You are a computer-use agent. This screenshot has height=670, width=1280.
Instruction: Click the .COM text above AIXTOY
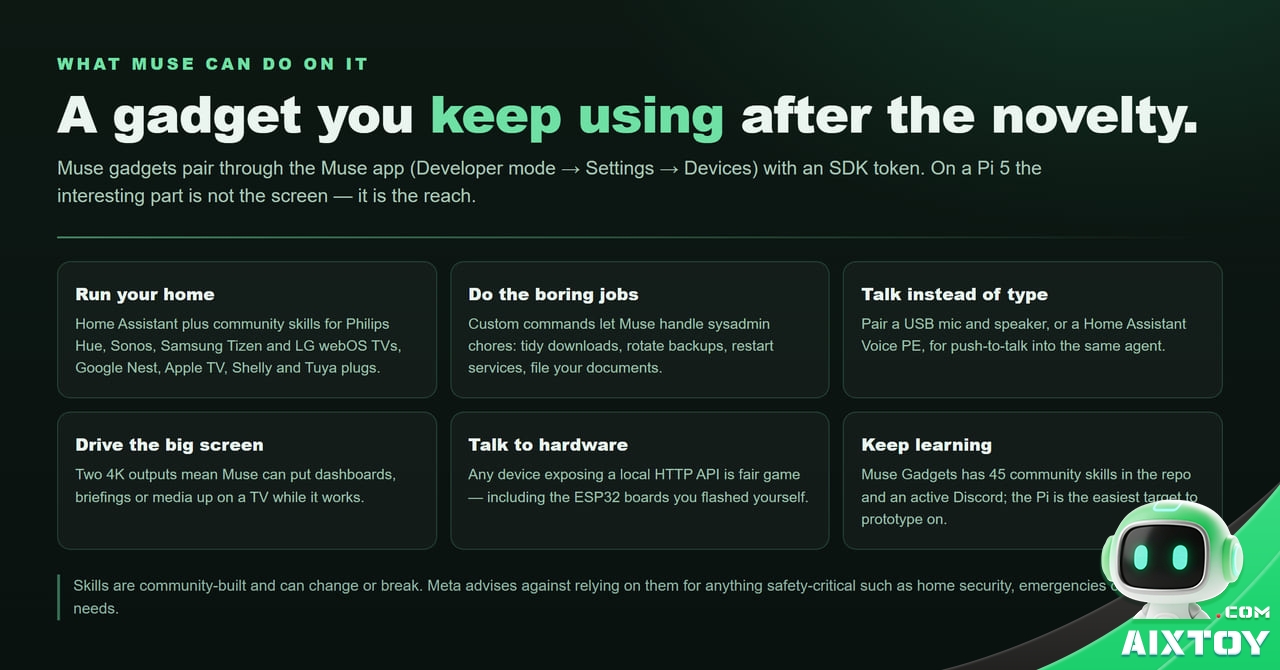pos(1244,612)
